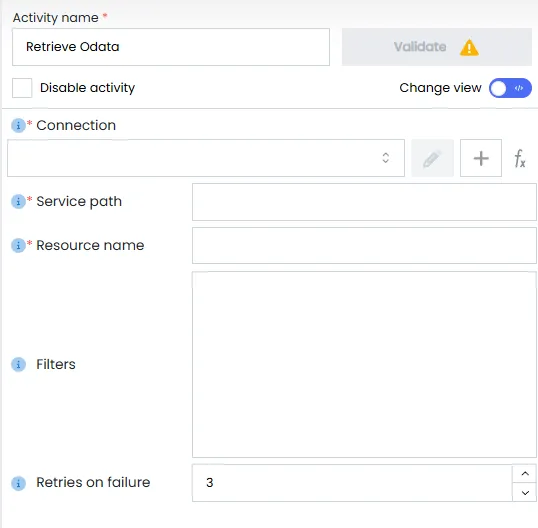Check the Disable activity checkbox
The image size is (538, 528).
[22, 88]
